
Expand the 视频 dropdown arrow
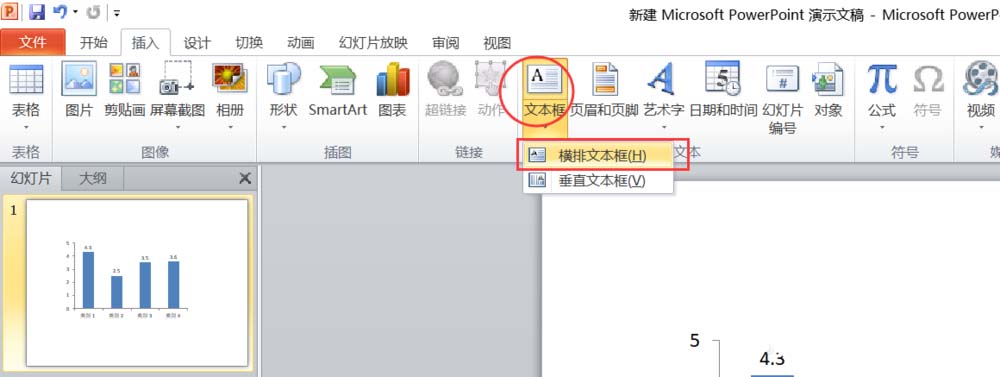(981, 128)
